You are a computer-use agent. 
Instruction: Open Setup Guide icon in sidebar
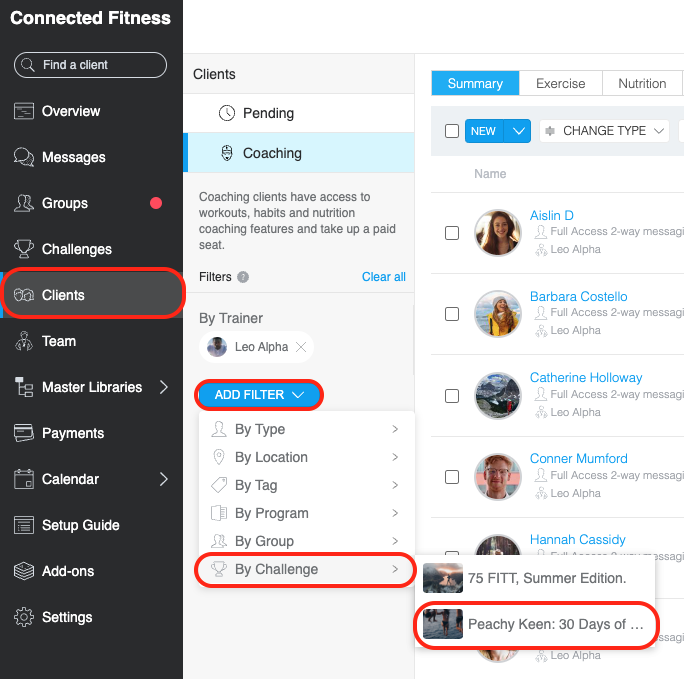pos(24,525)
